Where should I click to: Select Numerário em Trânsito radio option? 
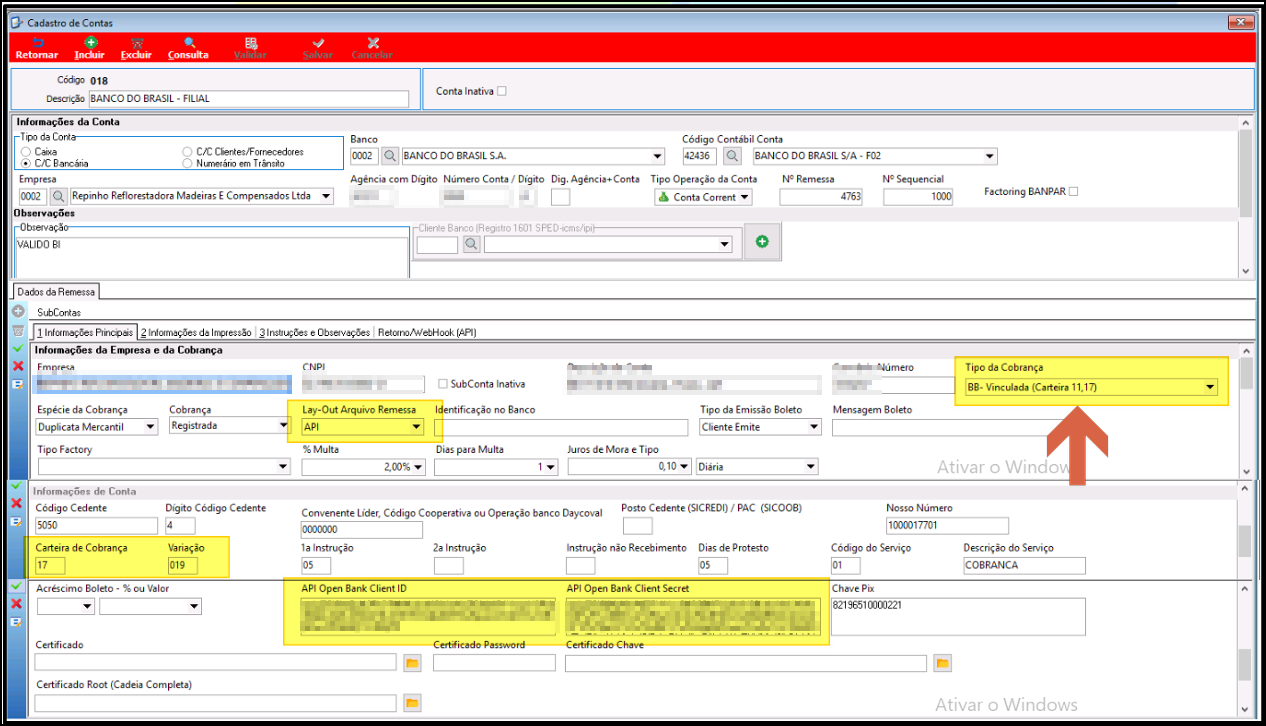point(187,163)
